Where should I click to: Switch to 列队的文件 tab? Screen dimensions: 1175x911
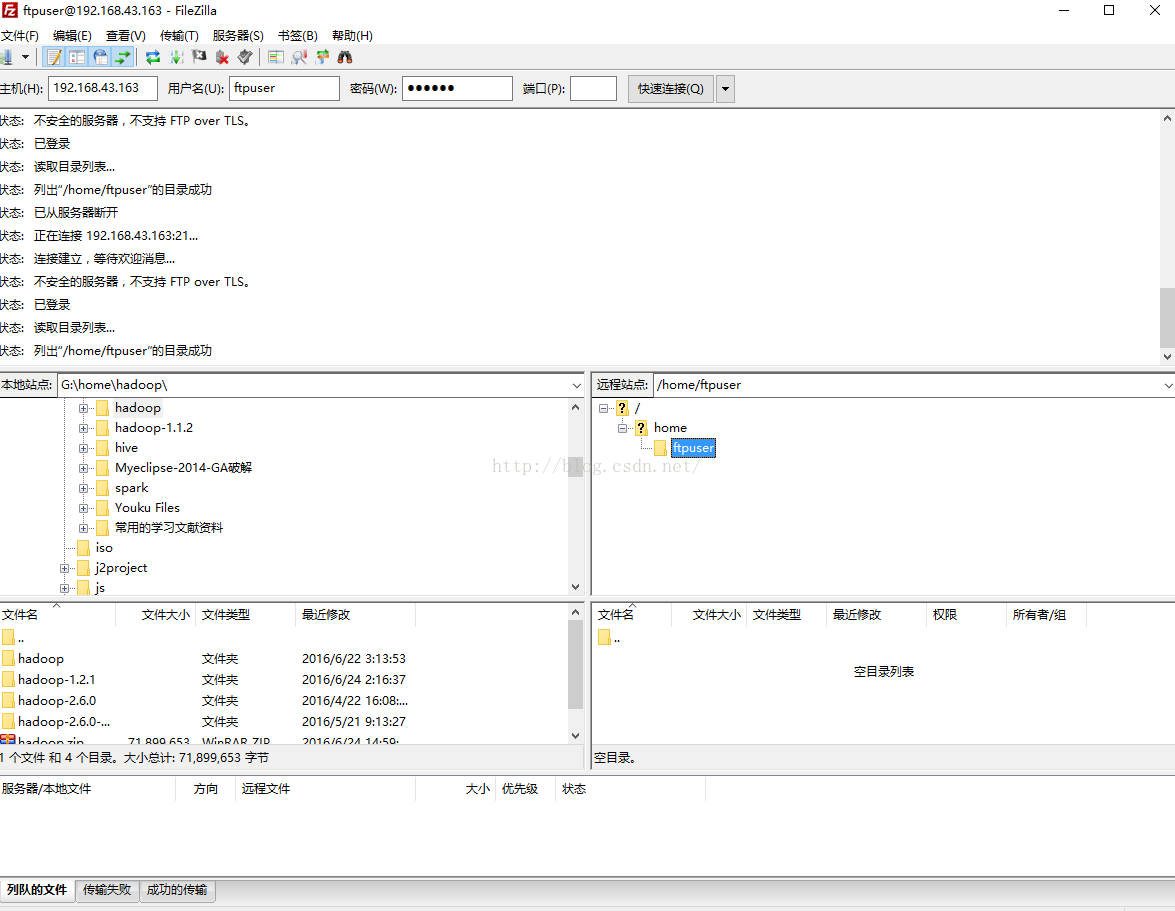coord(37,890)
